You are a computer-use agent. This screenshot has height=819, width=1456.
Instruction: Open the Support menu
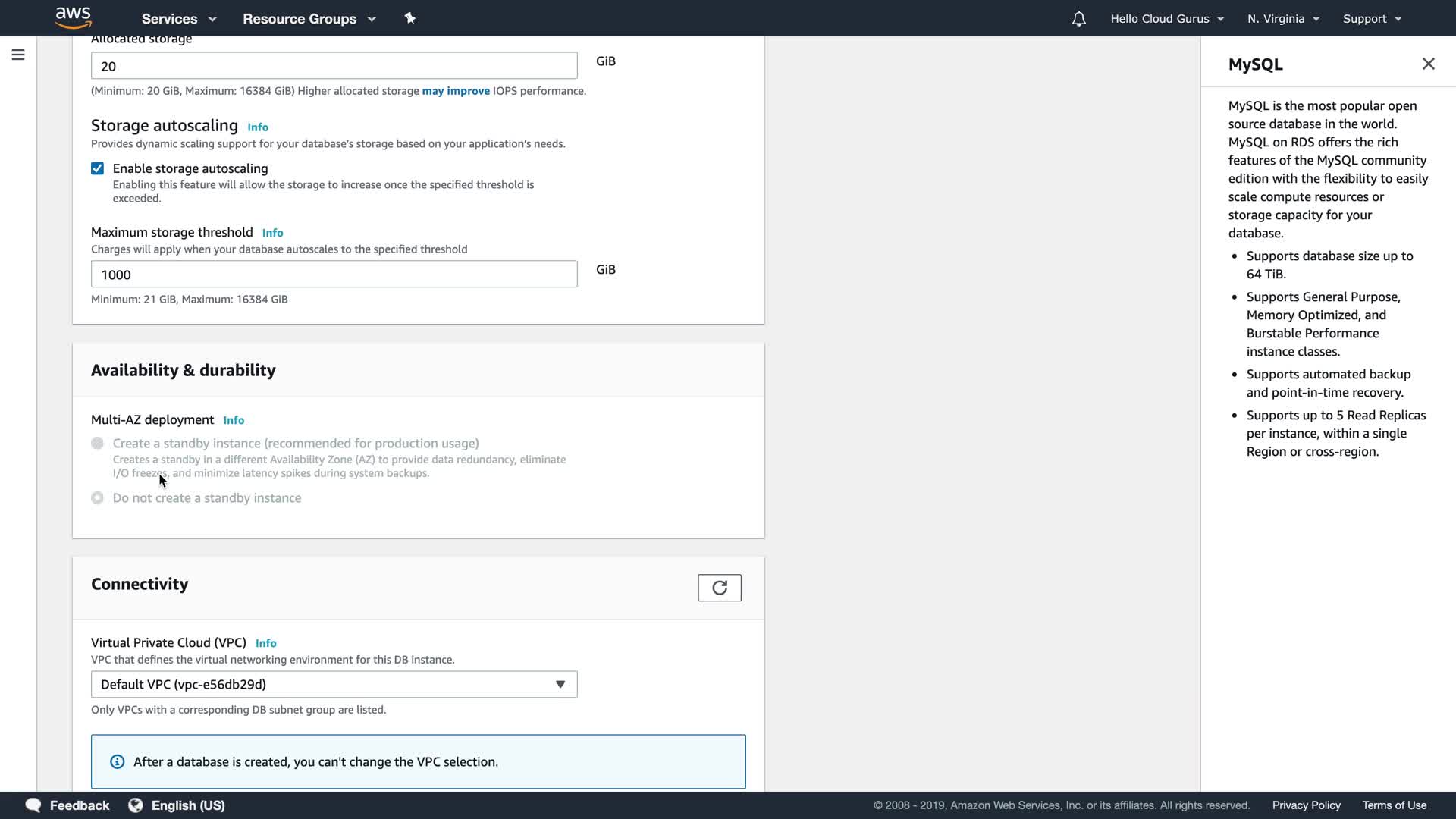click(1372, 19)
